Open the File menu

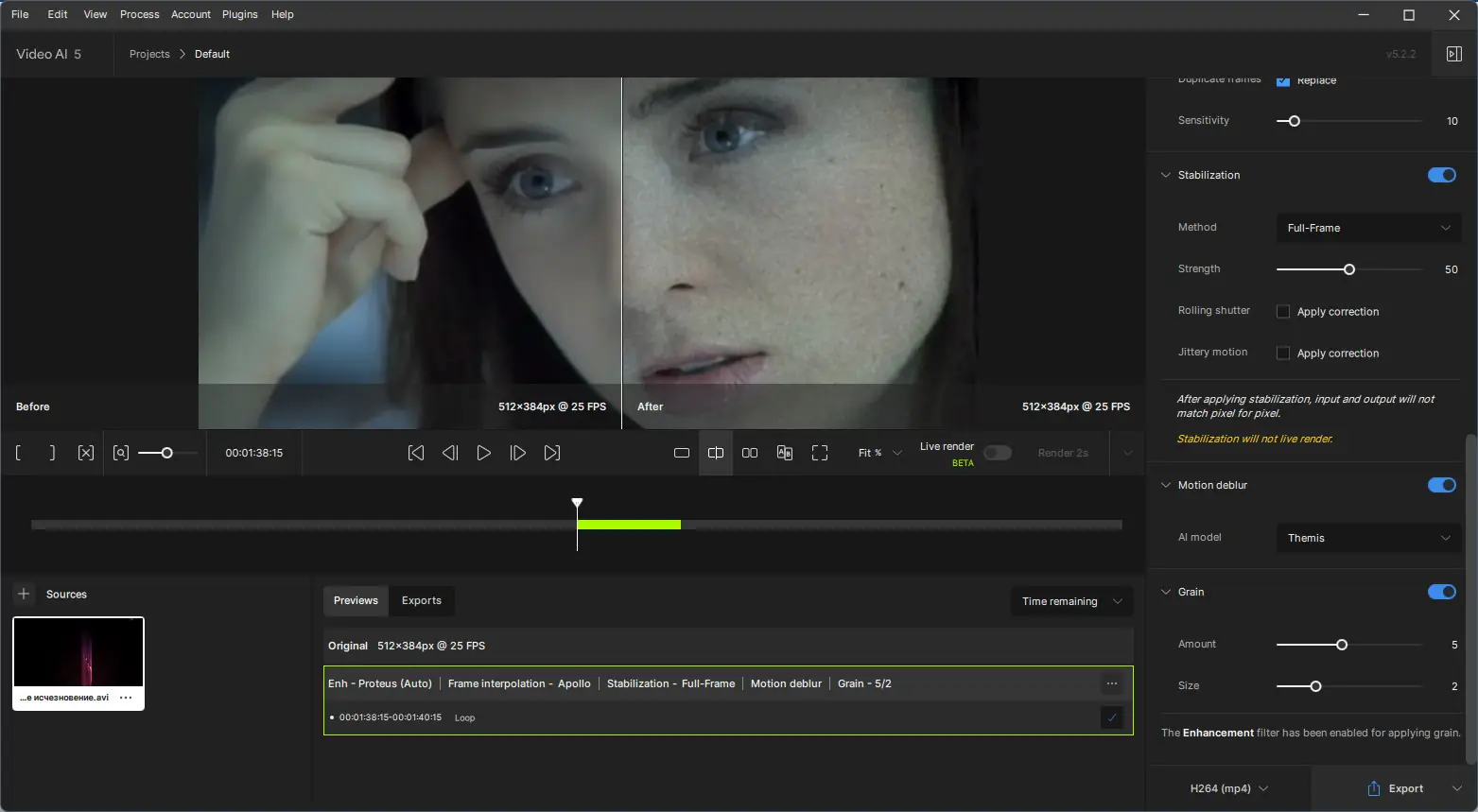pos(20,14)
